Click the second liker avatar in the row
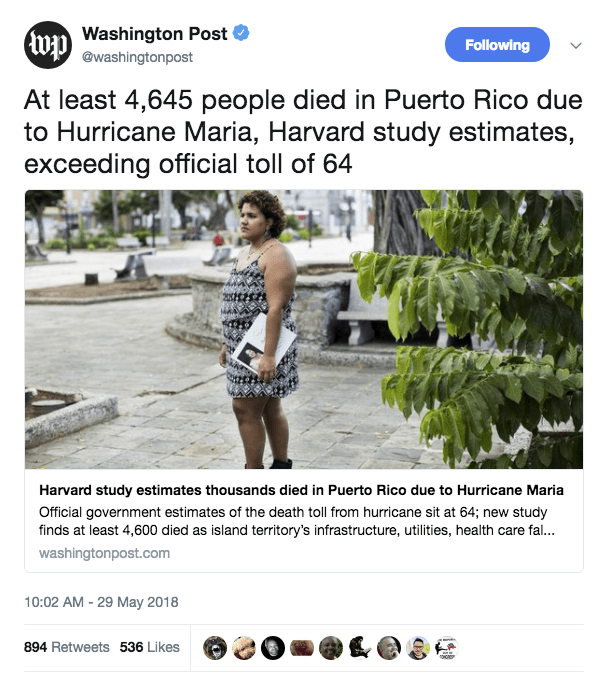604x679 pixels. coord(243,648)
